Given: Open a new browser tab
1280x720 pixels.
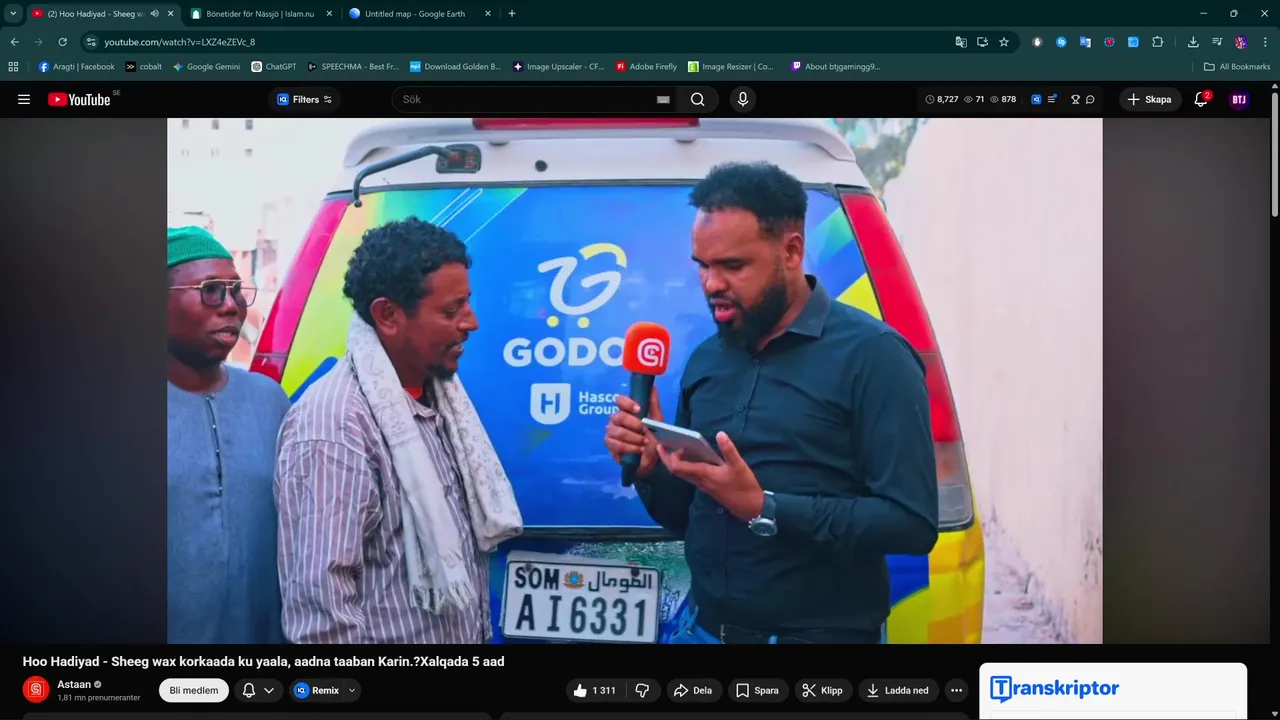Looking at the screenshot, I should click(x=512, y=14).
